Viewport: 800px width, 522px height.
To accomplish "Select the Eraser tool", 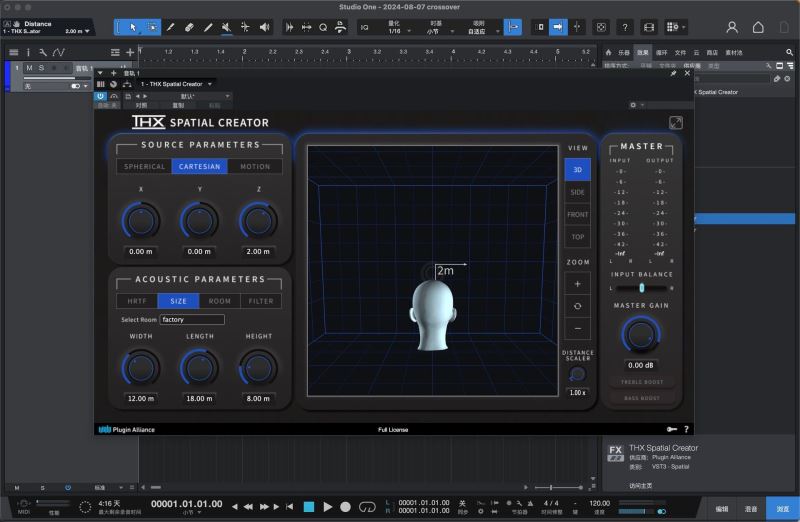I will 189,27.
